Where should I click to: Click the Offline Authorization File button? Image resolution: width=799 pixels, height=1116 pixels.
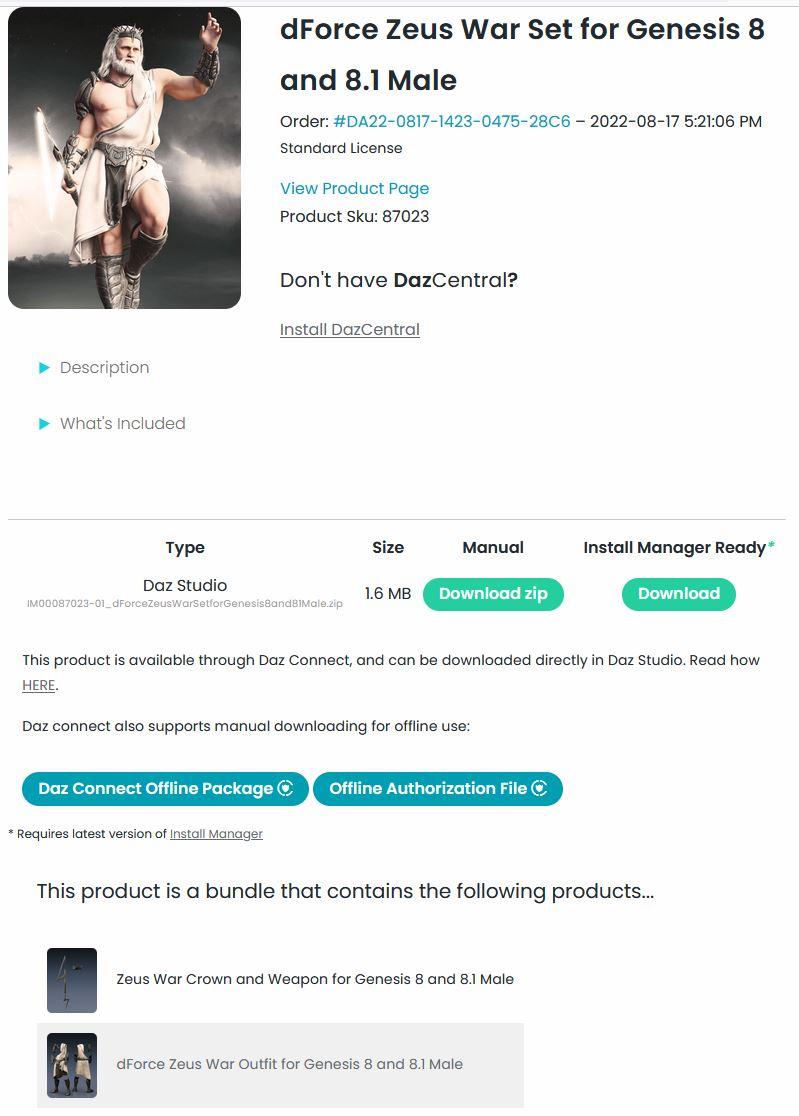click(428, 789)
